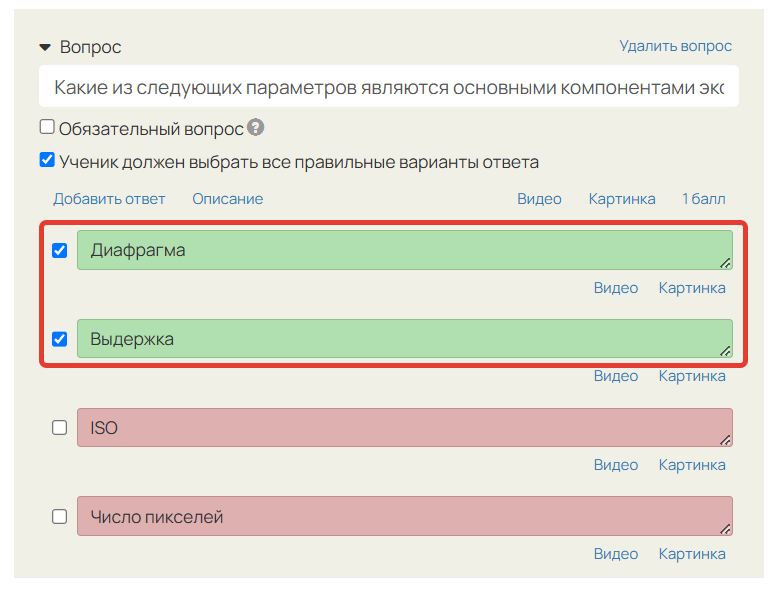Click Картинка link under Число пикселей
The width and height of the screenshot is (778, 591).
pos(692,554)
